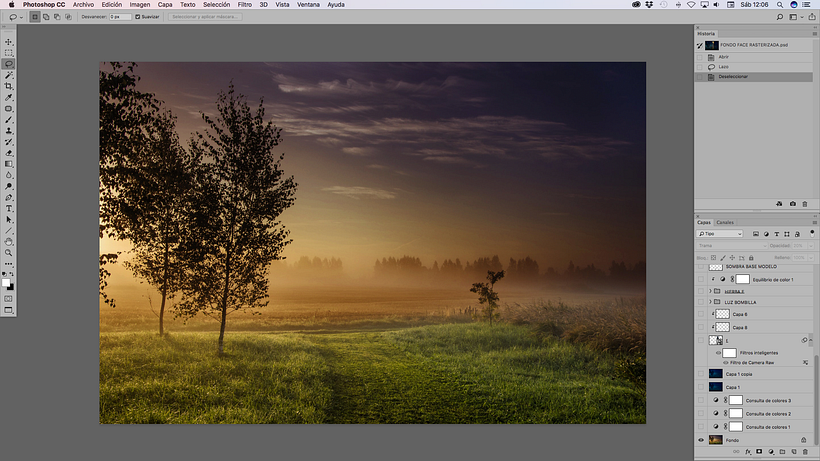
Task: Activate the Zoom tool
Action: [x=9, y=252]
